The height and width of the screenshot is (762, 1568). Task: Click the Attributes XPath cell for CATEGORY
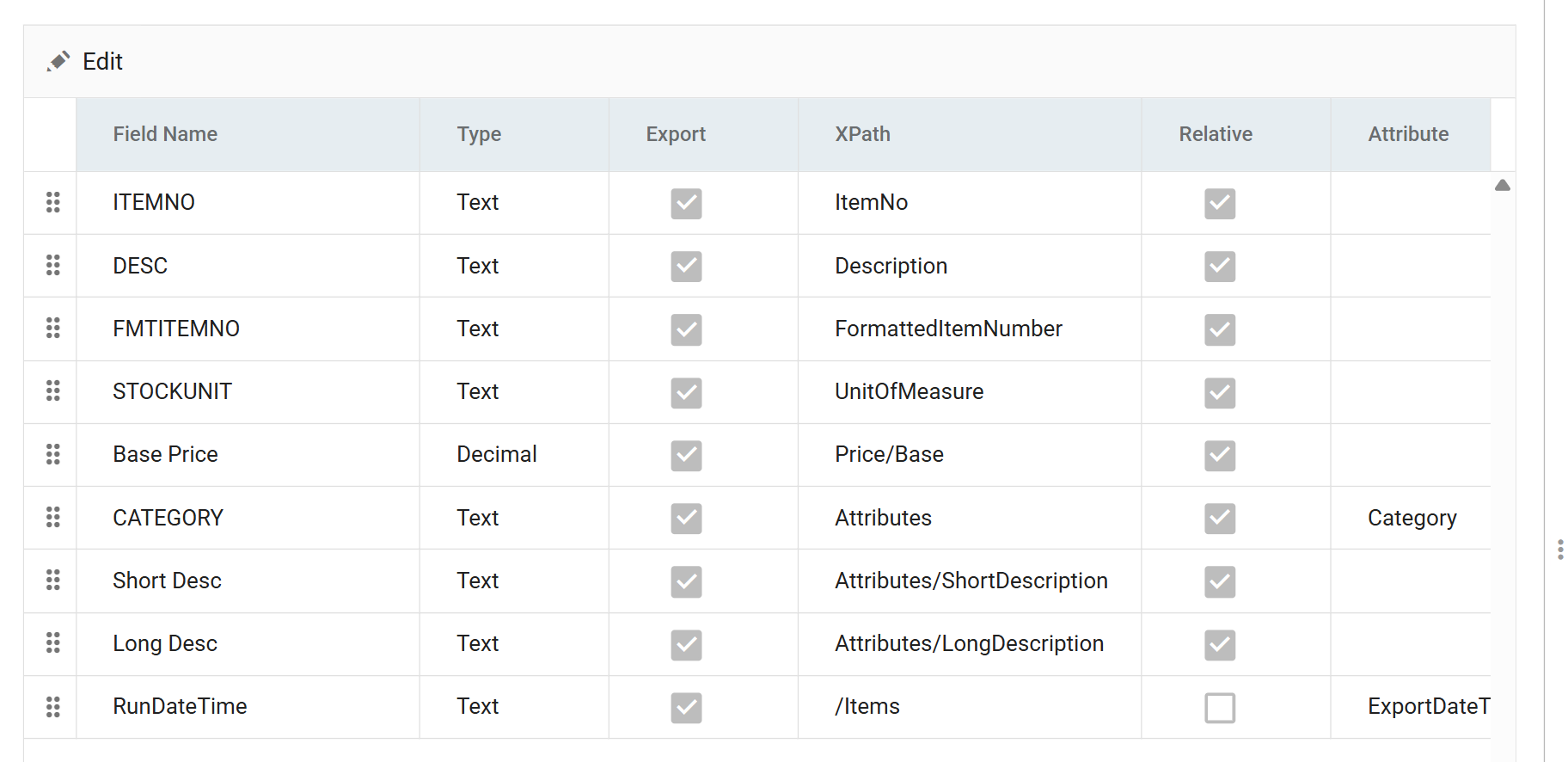click(x=970, y=518)
